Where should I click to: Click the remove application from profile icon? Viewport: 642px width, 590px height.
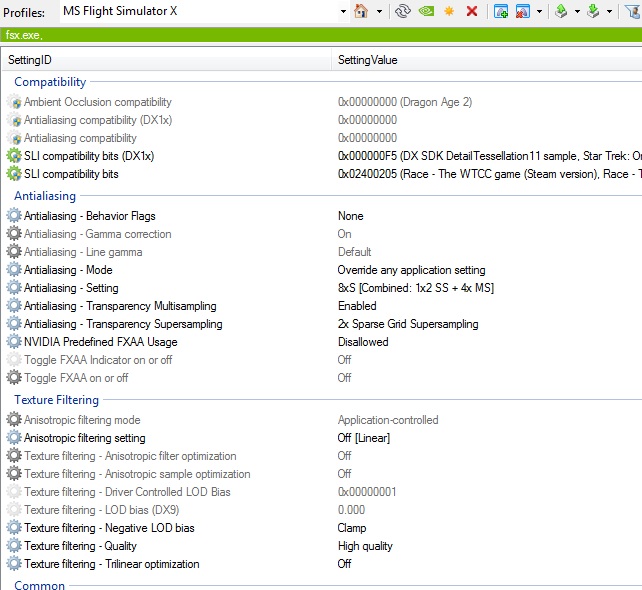523,11
